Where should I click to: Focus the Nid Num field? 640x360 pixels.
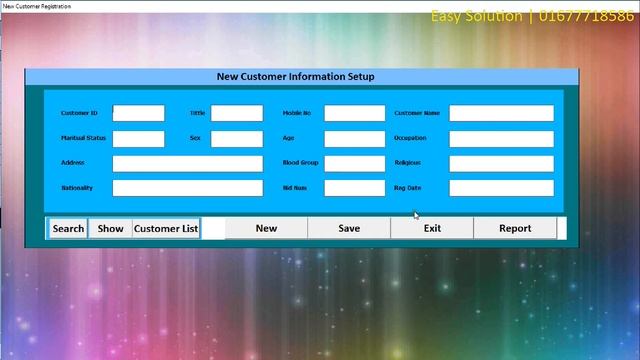[355, 188]
